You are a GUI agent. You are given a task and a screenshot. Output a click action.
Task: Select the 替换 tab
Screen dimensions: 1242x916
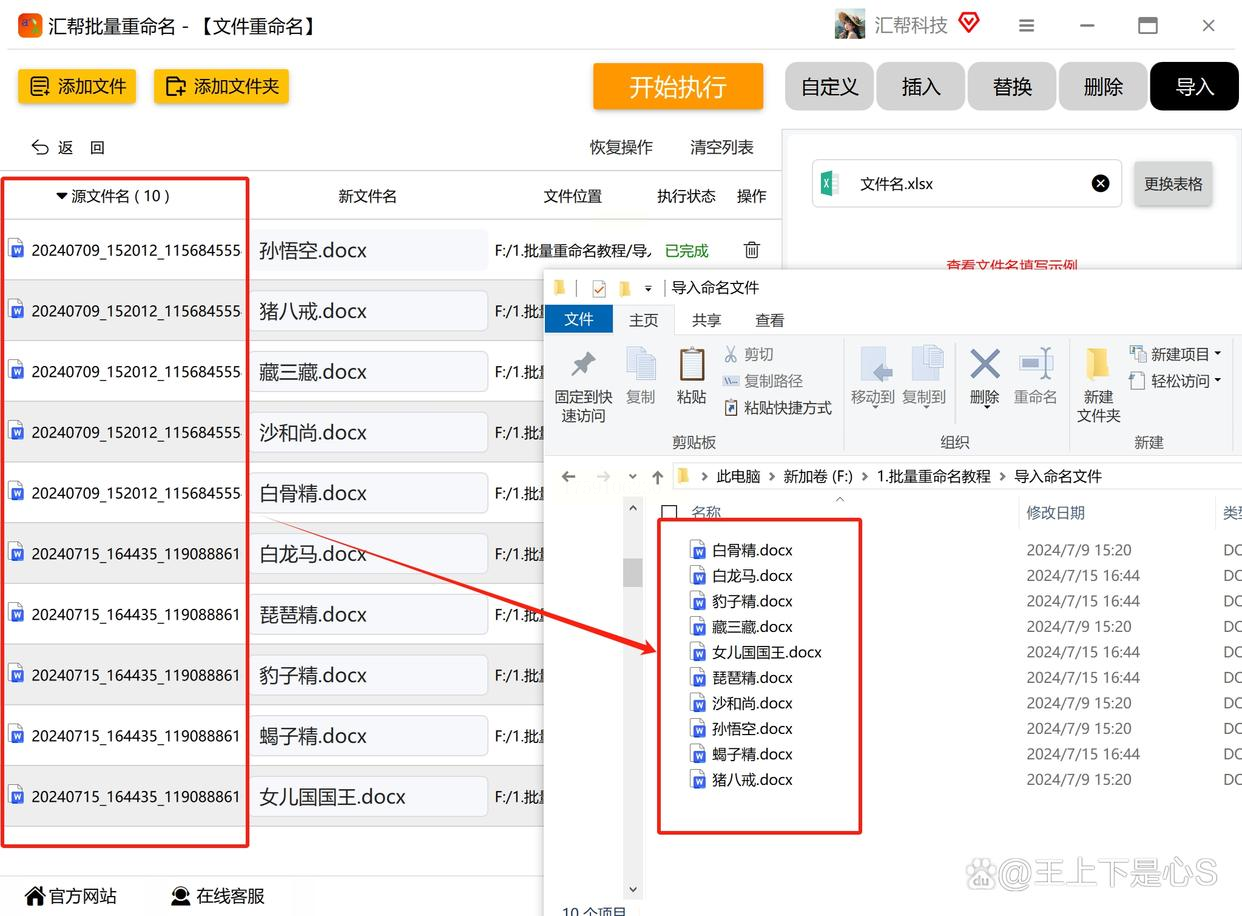[1012, 87]
